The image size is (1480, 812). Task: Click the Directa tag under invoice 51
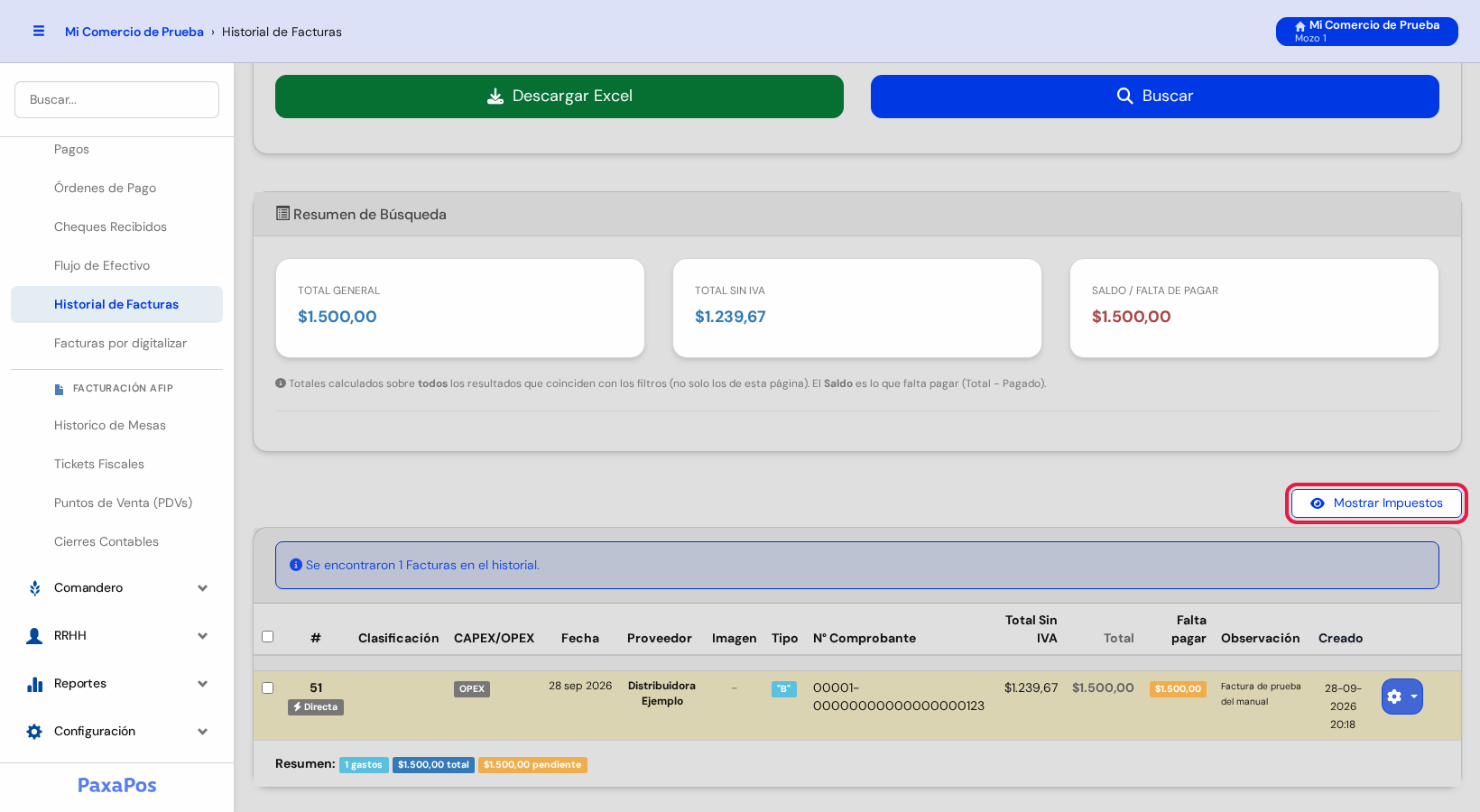316,707
